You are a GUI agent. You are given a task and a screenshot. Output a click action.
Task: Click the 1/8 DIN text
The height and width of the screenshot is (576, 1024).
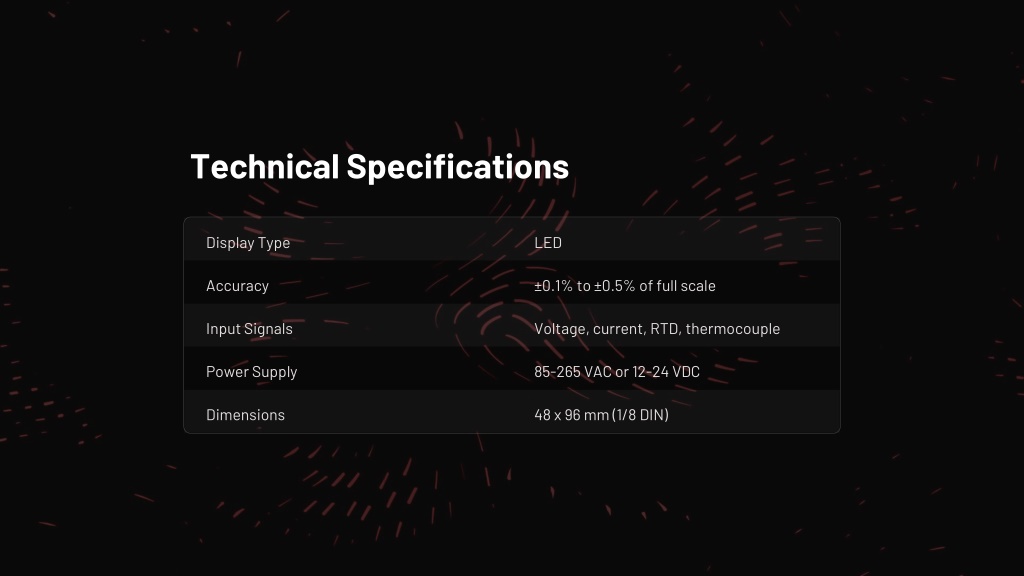pos(640,415)
